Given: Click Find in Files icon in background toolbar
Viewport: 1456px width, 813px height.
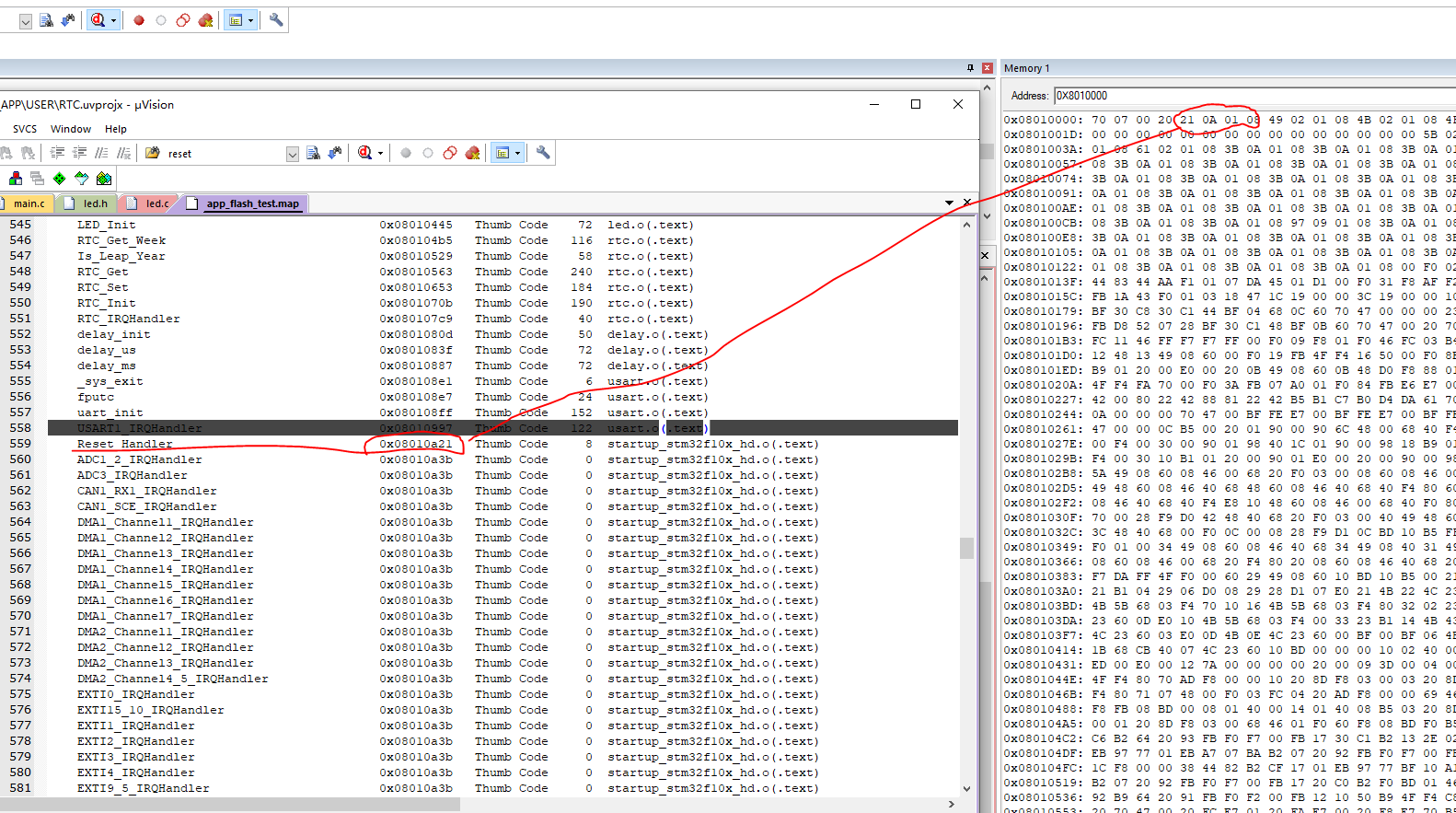Looking at the screenshot, I should (x=46, y=20).
